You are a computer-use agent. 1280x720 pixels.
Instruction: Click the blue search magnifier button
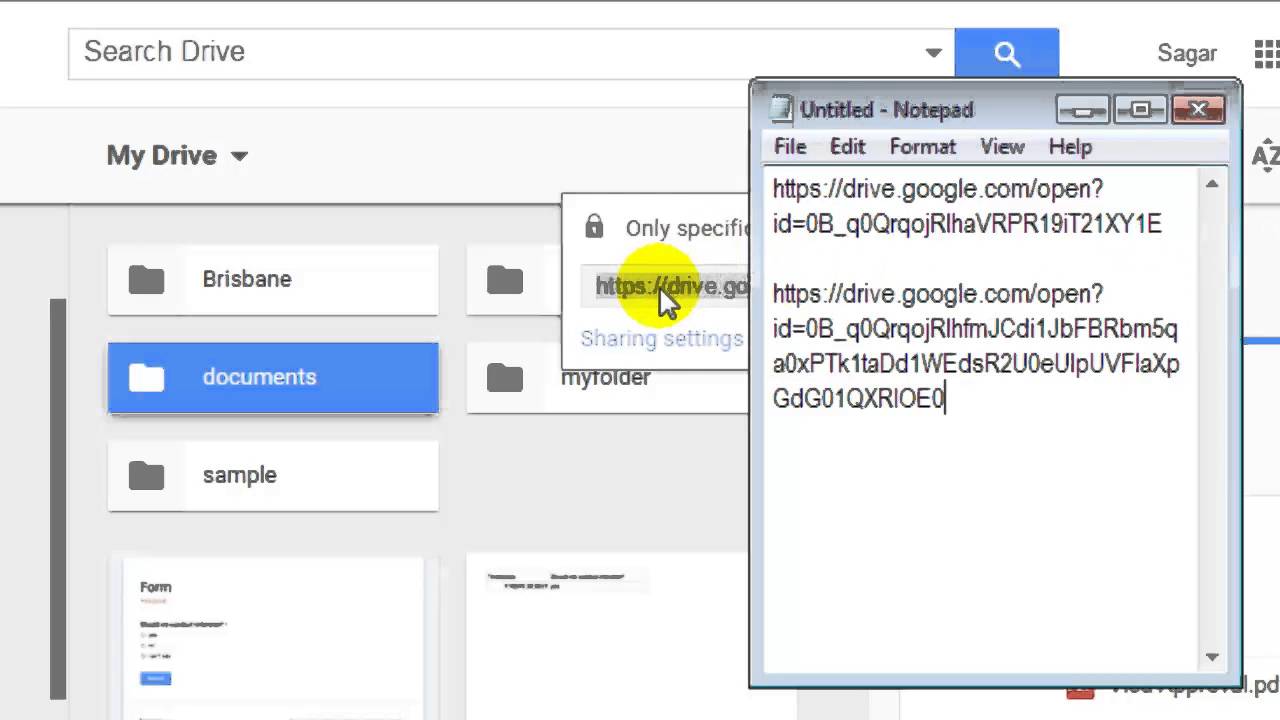tap(1006, 52)
